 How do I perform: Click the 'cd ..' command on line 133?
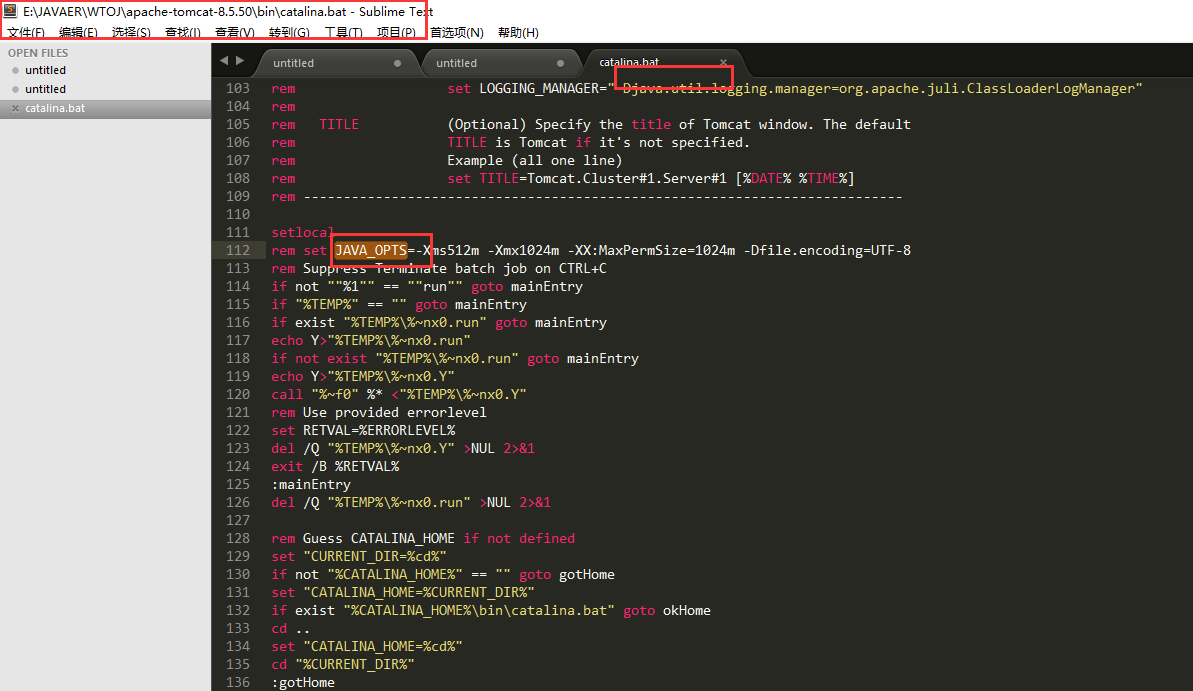click(x=291, y=629)
